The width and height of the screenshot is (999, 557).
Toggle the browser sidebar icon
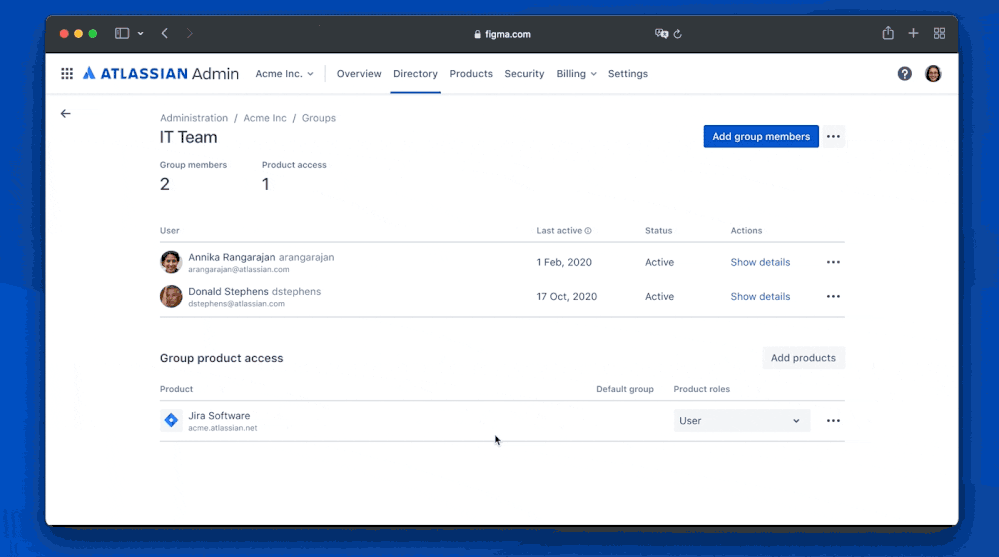coord(122,33)
